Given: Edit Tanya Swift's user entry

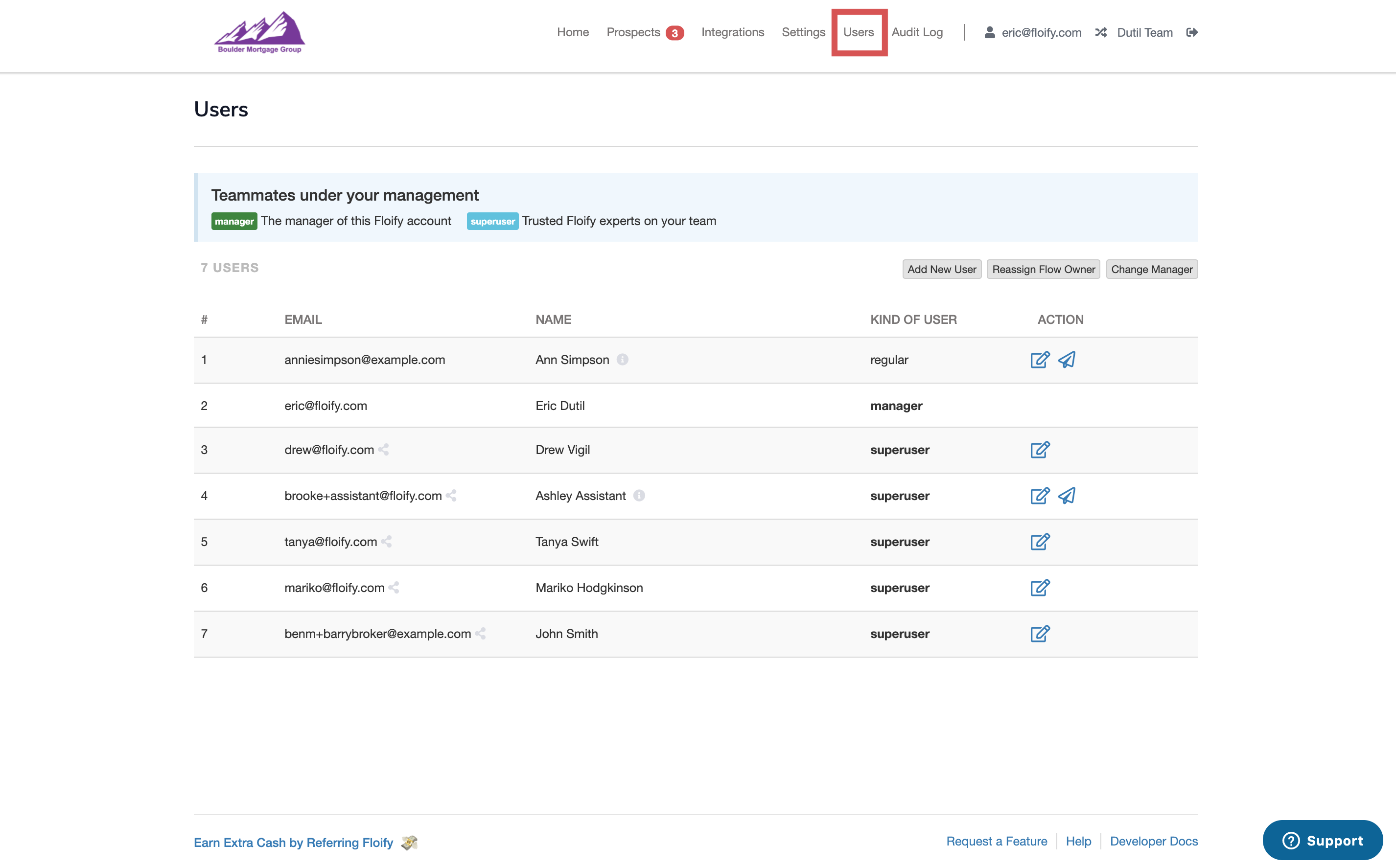Looking at the screenshot, I should pyautogui.click(x=1039, y=541).
